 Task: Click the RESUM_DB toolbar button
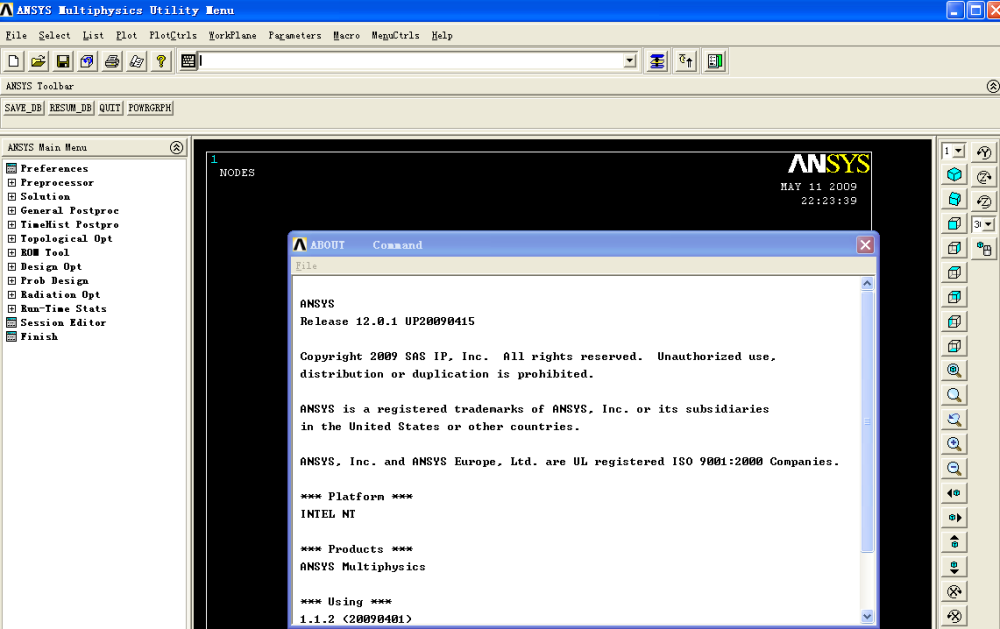(x=70, y=108)
